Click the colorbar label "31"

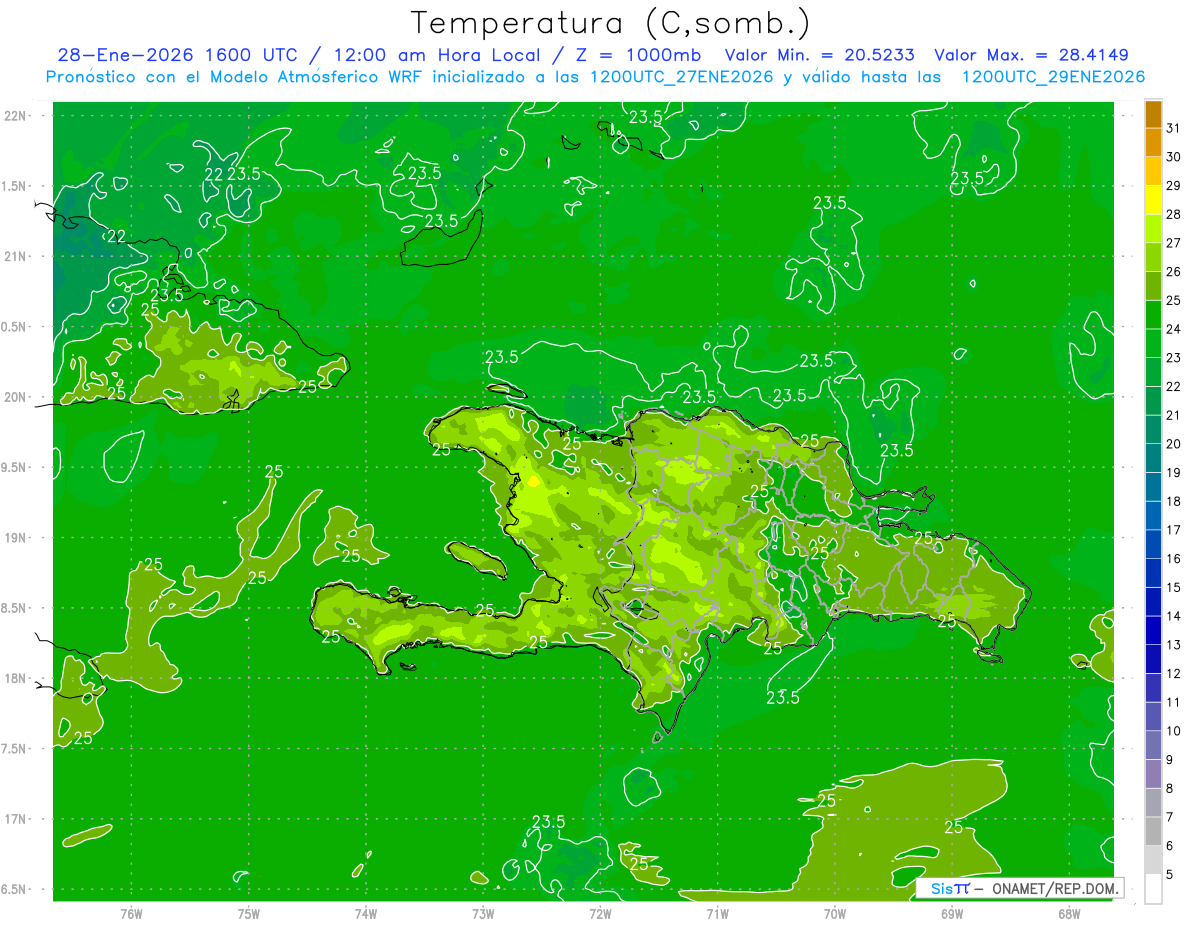(x=1174, y=128)
